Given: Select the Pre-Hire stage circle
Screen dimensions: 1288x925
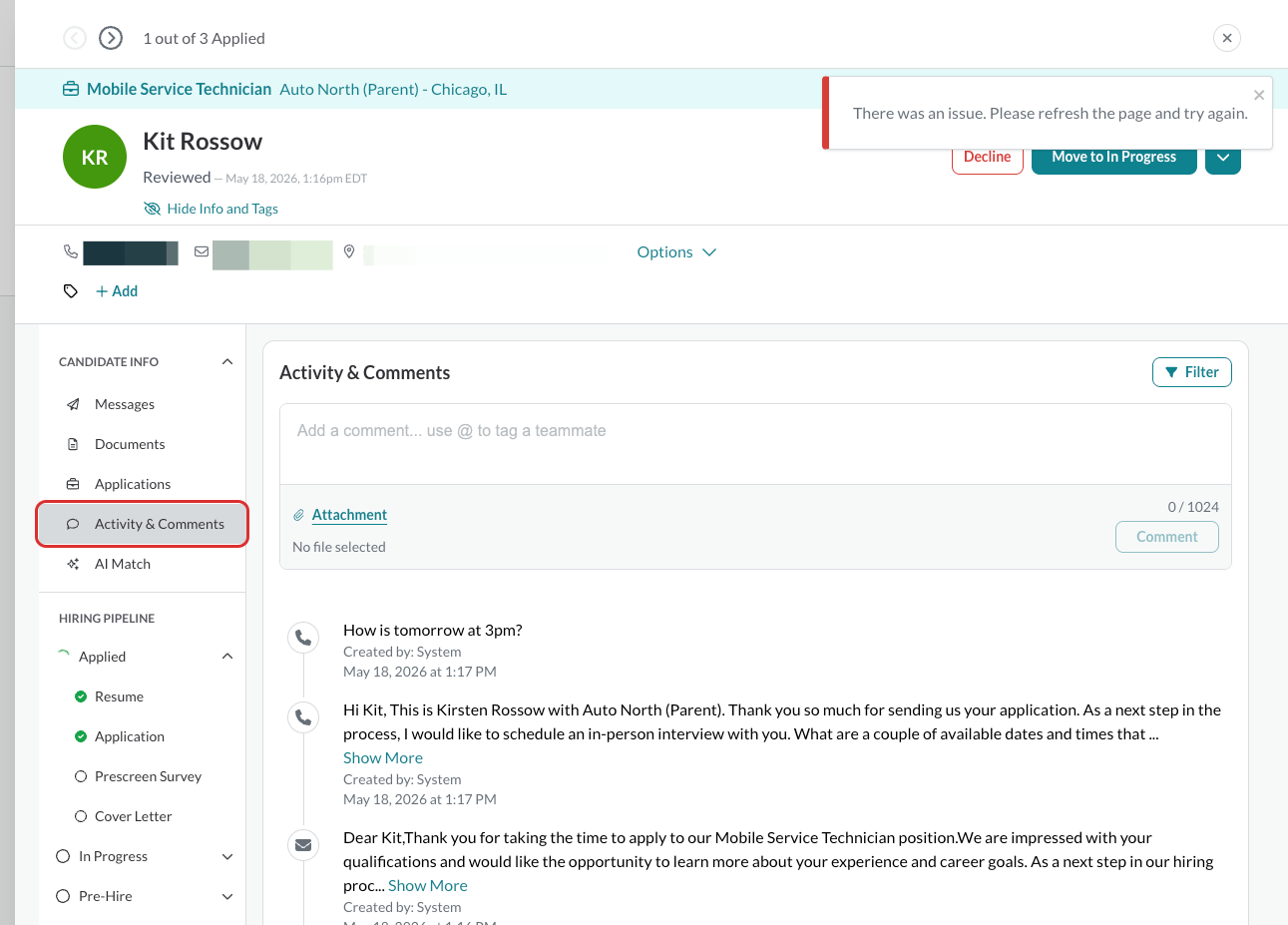Looking at the screenshot, I should coord(63,896).
